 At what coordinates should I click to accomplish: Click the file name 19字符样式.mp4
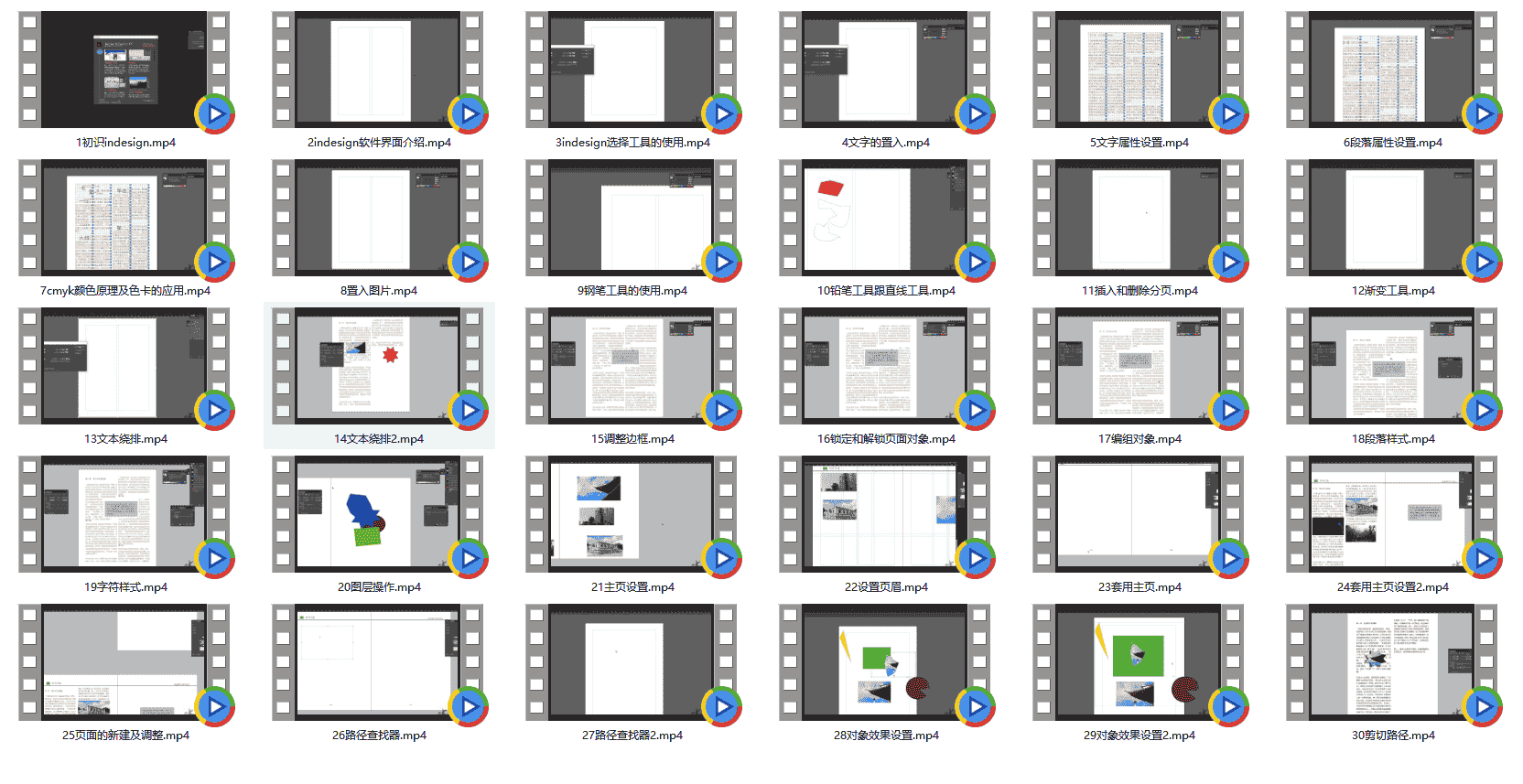[x=125, y=587]
